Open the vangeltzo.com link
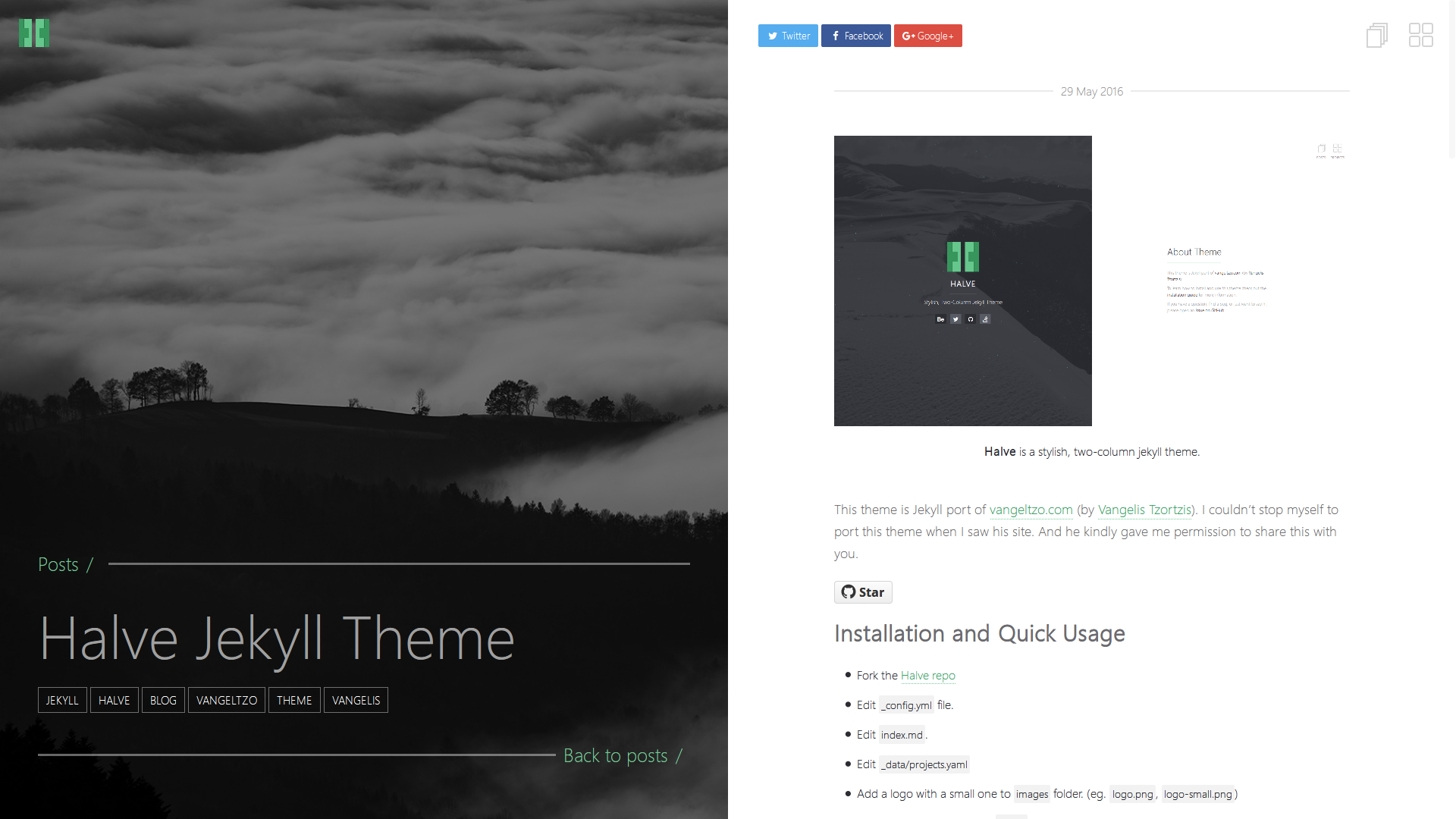The width and height of the screenshot is (1456, 819). pyautogui.click(x=1031, y=510)
